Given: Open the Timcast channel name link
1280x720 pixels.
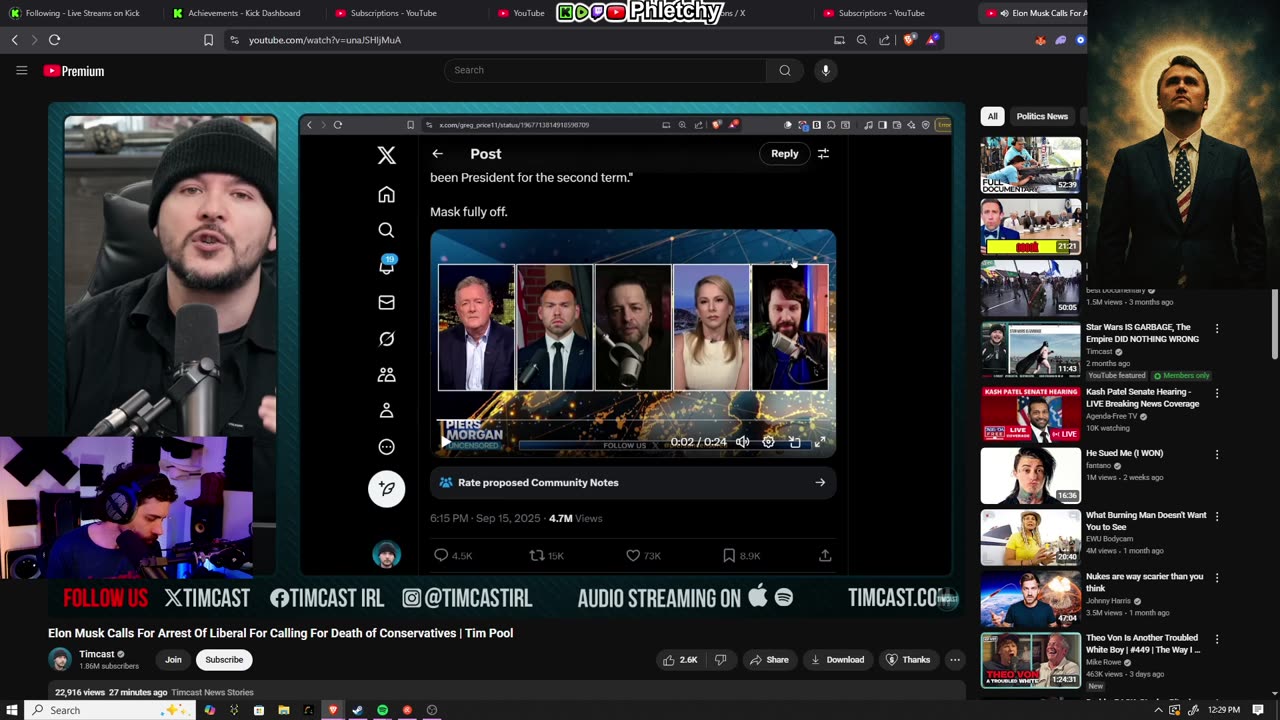Looking at the screenshot, I should pos(97,654).
